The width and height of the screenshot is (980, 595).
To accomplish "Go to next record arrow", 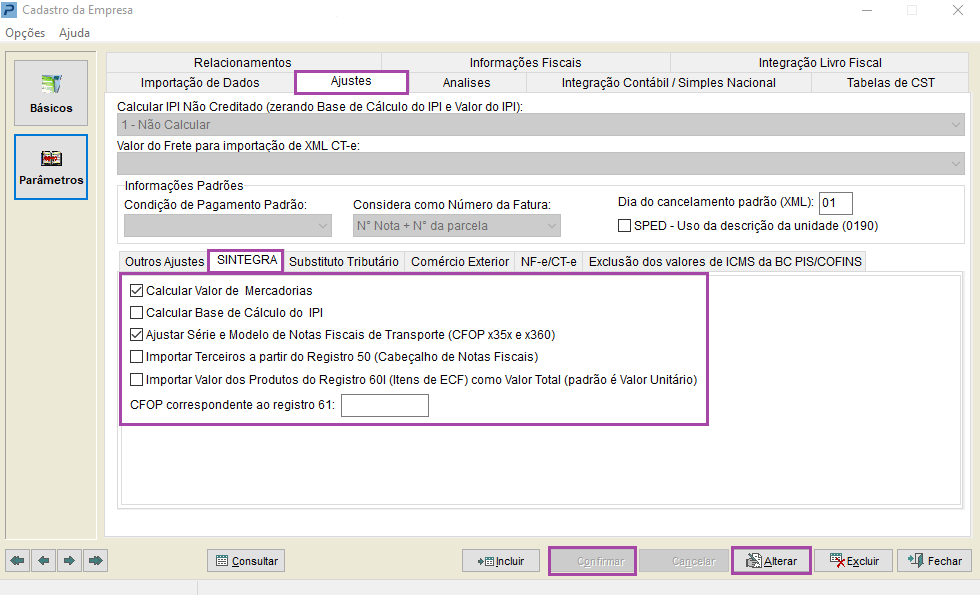I will 69,561.
